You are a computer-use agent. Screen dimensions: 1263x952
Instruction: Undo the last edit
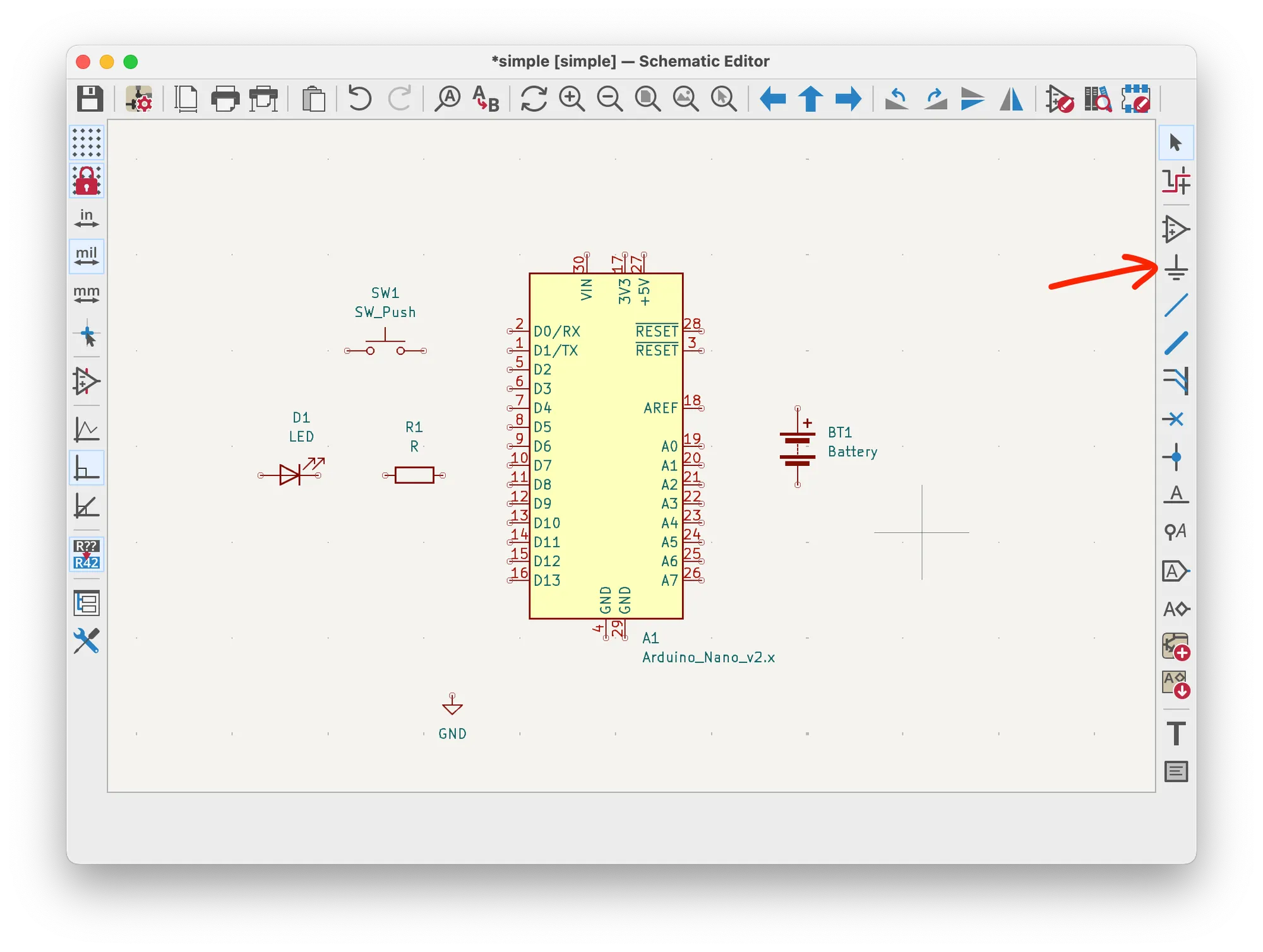point(360,99)
